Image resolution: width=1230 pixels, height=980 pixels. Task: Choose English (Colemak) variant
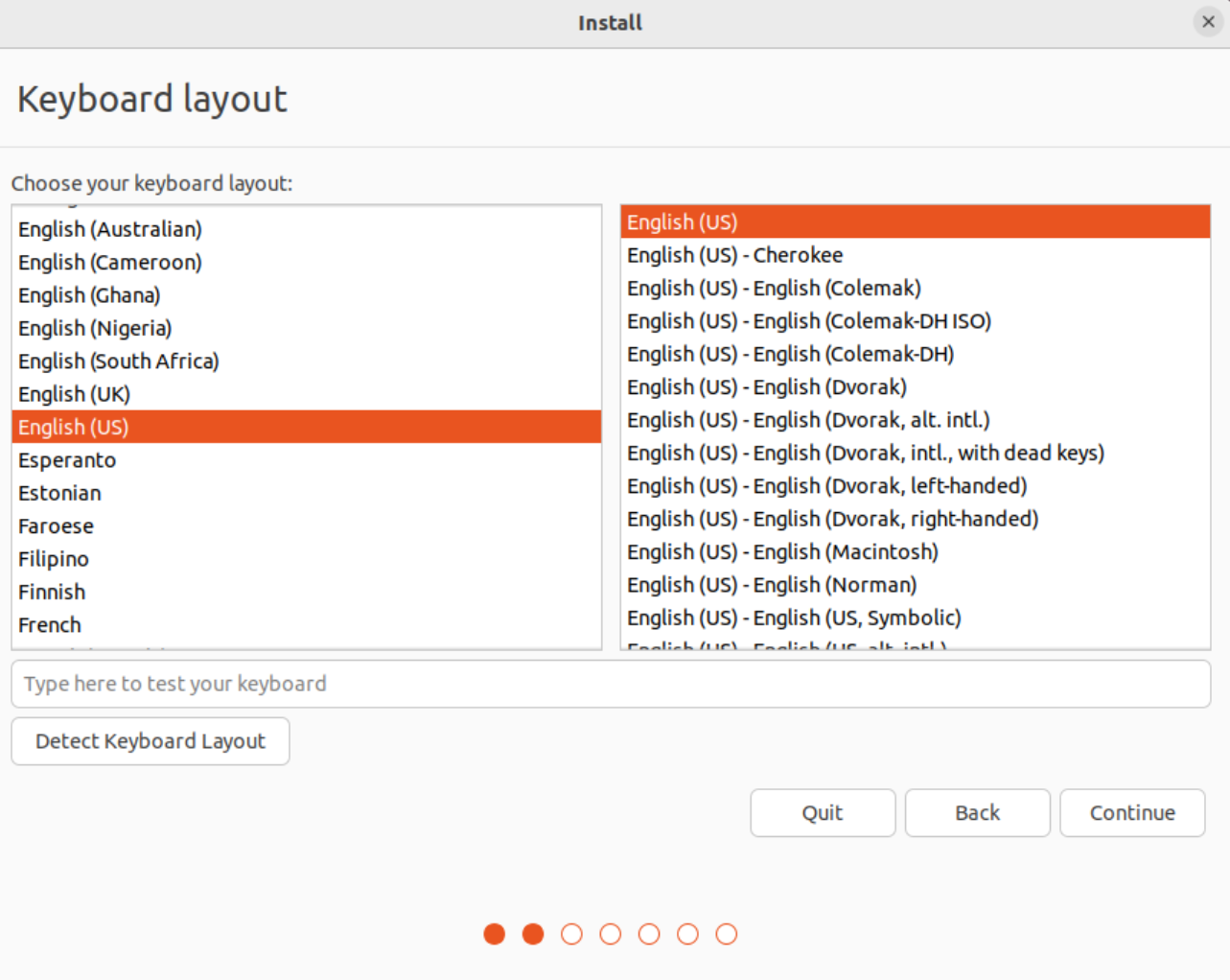pos(774,289)
